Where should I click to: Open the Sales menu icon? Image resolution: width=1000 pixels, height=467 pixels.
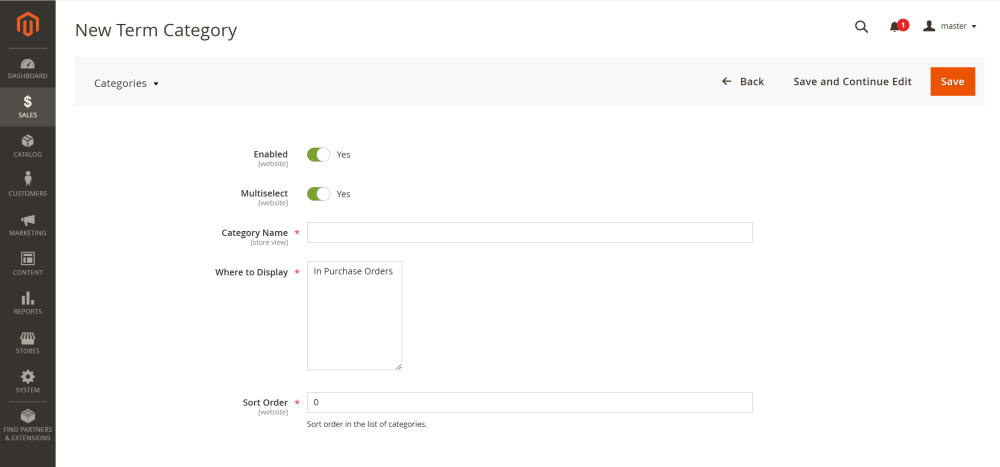27,101
